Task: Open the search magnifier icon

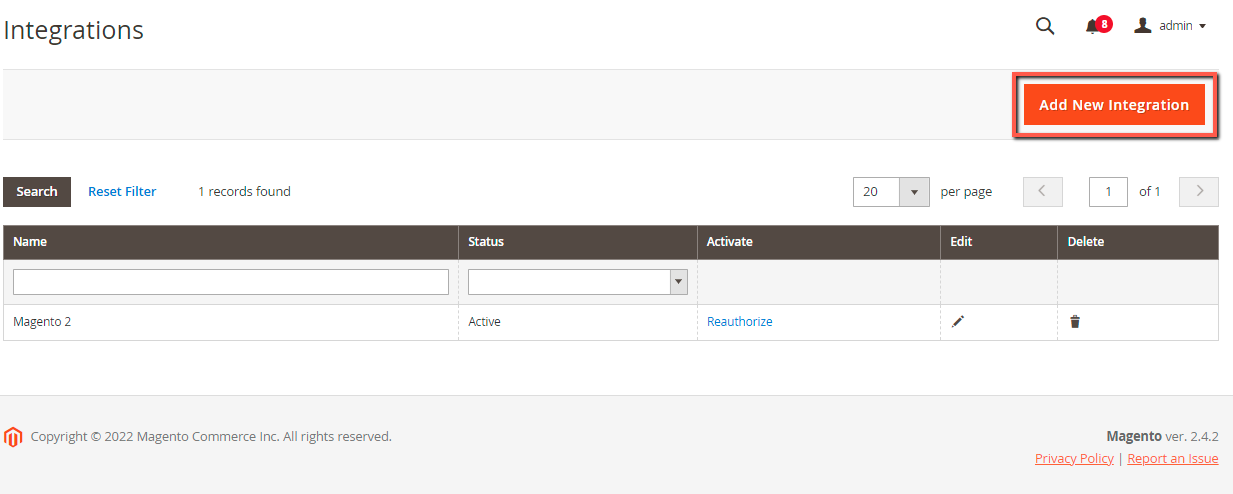Action: (1045, 27)
